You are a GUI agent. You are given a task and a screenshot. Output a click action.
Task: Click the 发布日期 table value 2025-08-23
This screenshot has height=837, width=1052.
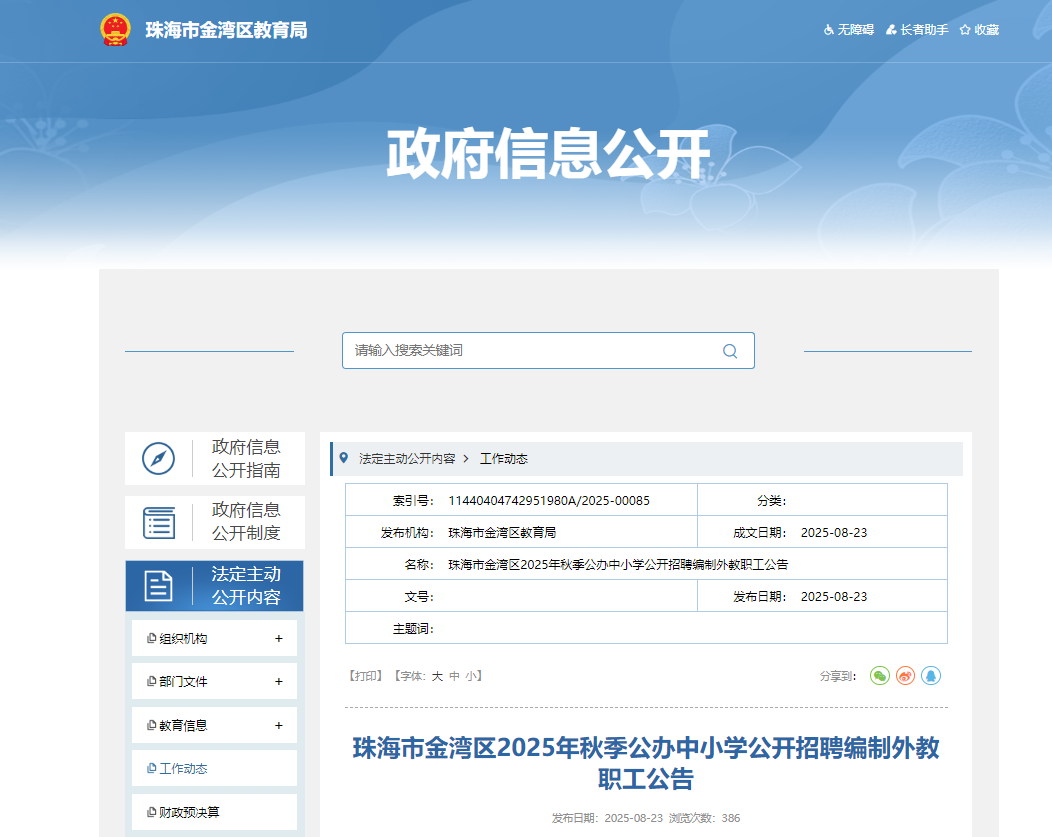point(834,596)
